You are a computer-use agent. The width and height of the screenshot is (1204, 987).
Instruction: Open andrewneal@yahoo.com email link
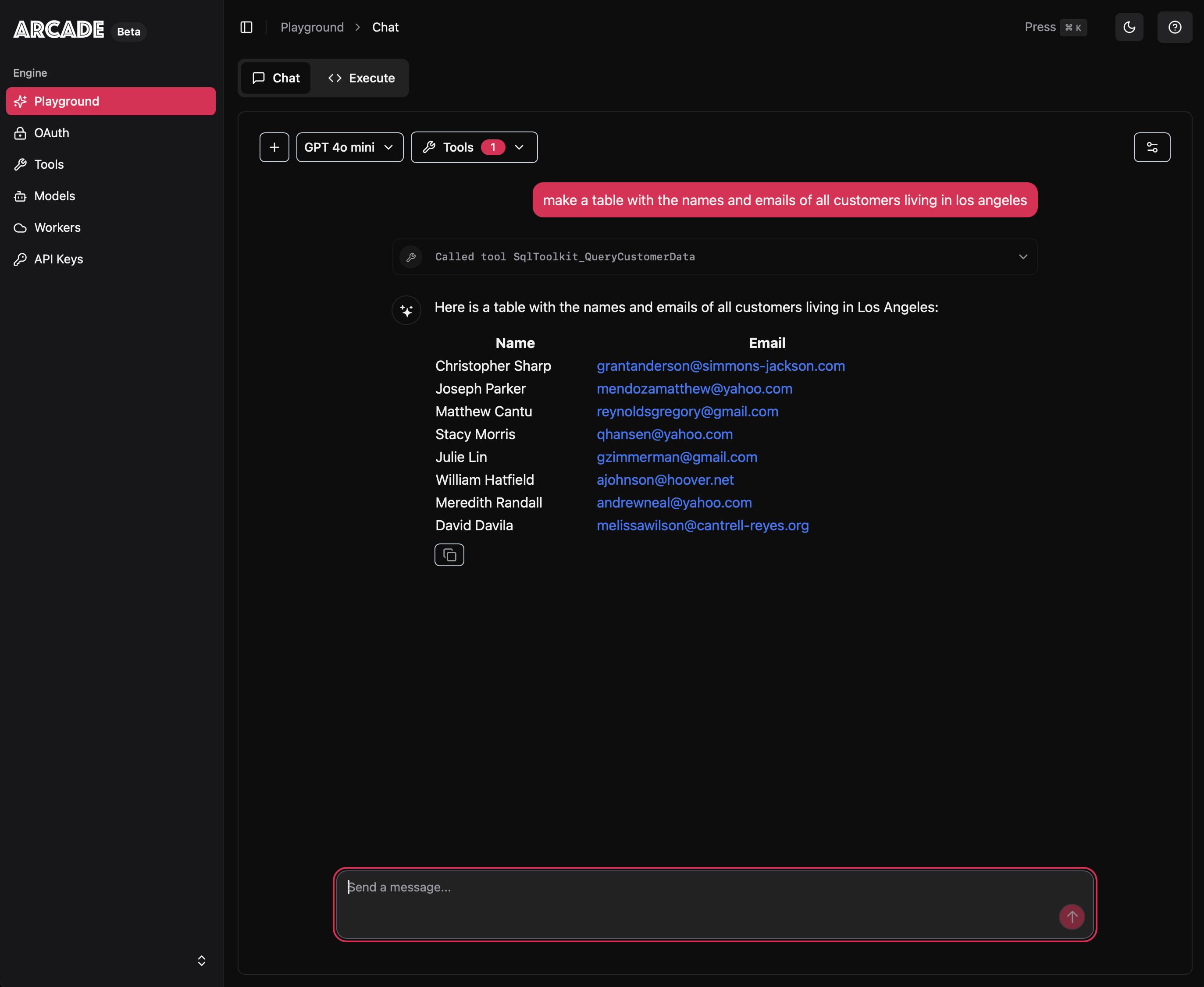(674, 503)
